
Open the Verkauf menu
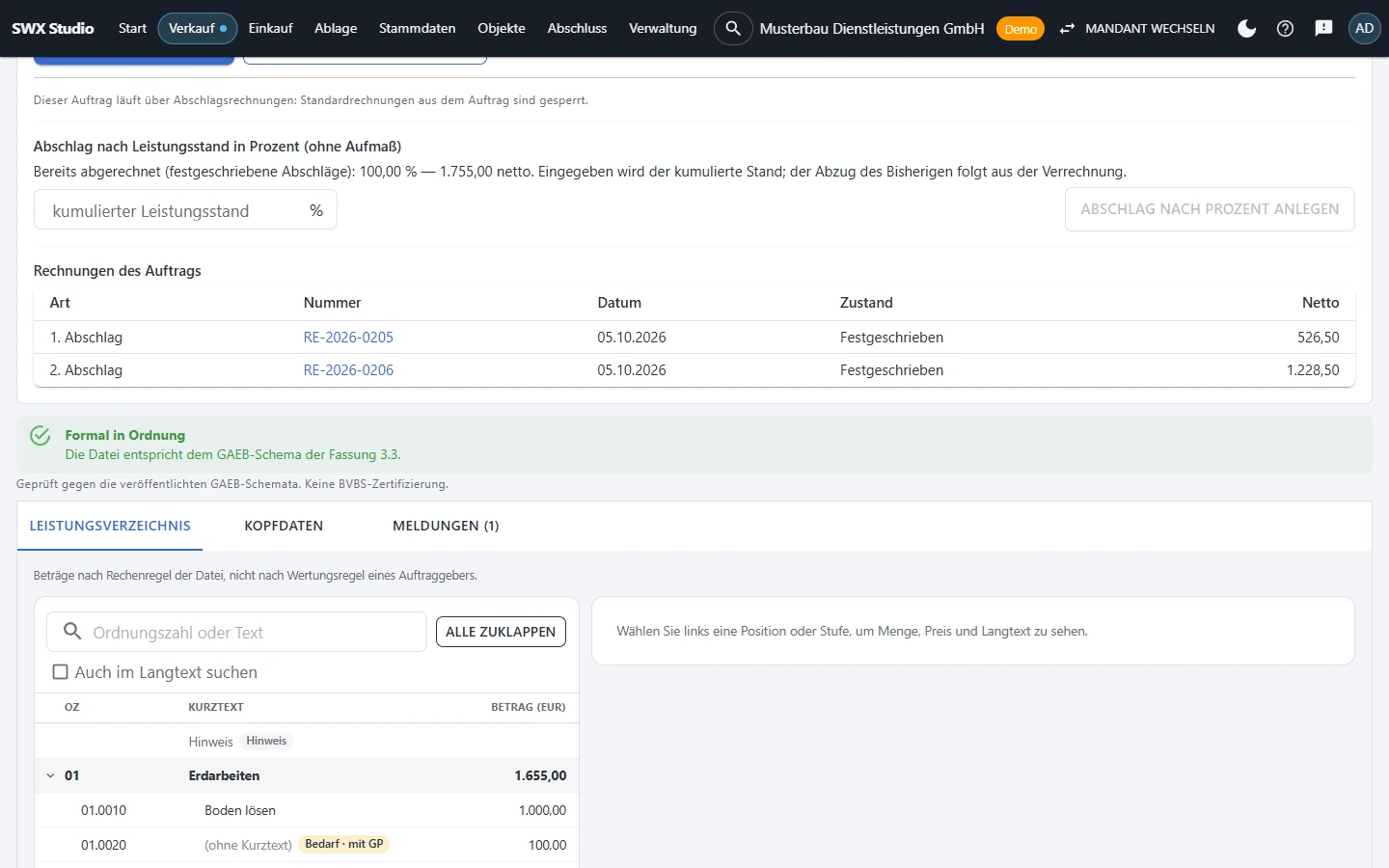tap(198, 28)
